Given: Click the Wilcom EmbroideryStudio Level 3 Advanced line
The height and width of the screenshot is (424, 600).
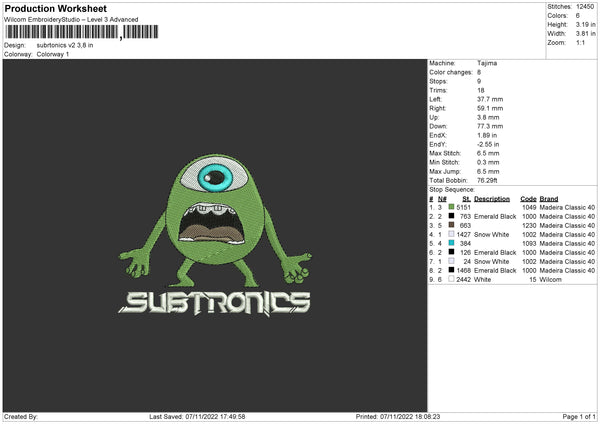Looking at the screenshot, I should 71,20.
